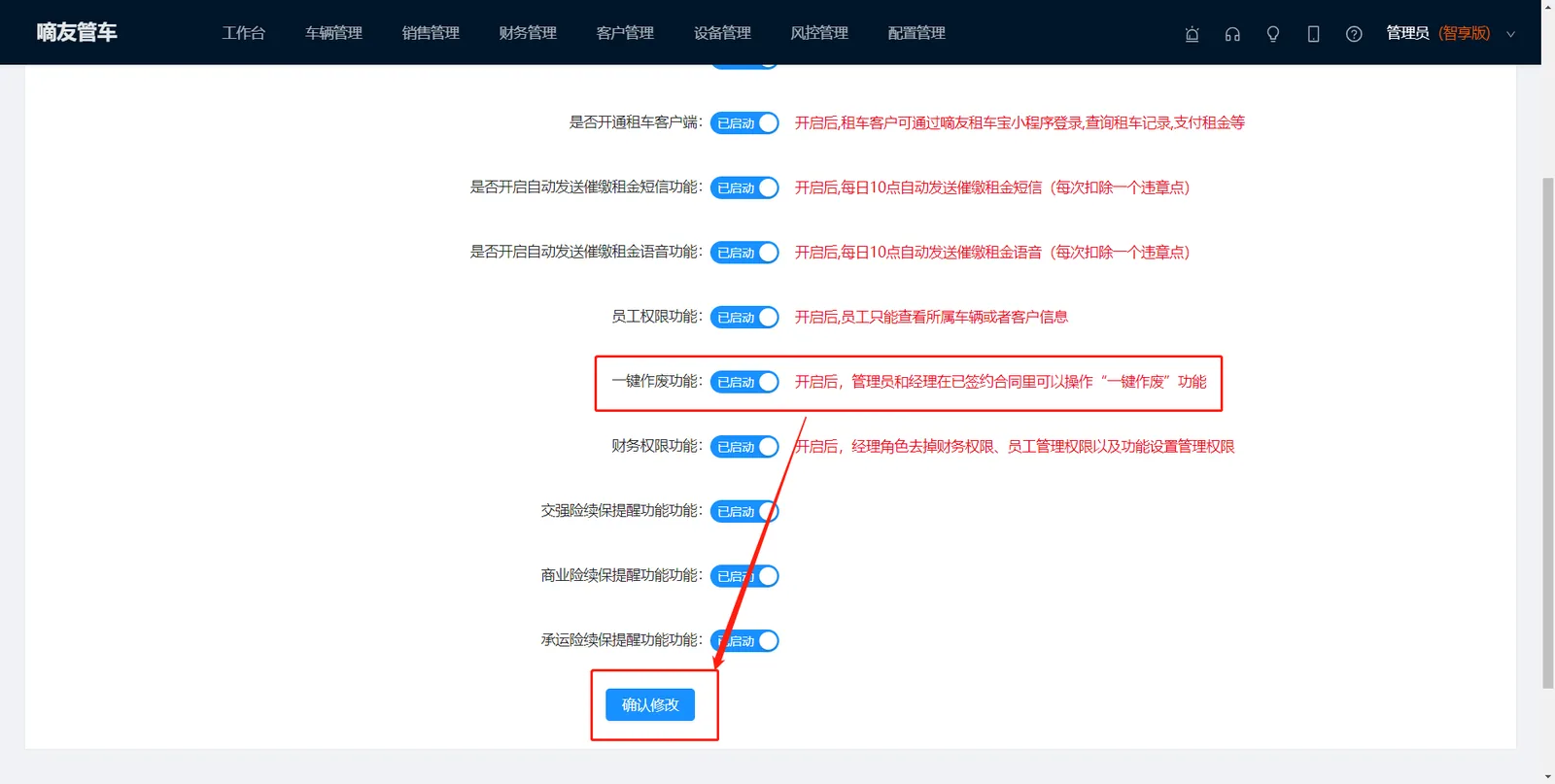Viewport: 1555px width, 784px height.
Task: Toggle the 一键作废功能 switch
Action: 744,382
